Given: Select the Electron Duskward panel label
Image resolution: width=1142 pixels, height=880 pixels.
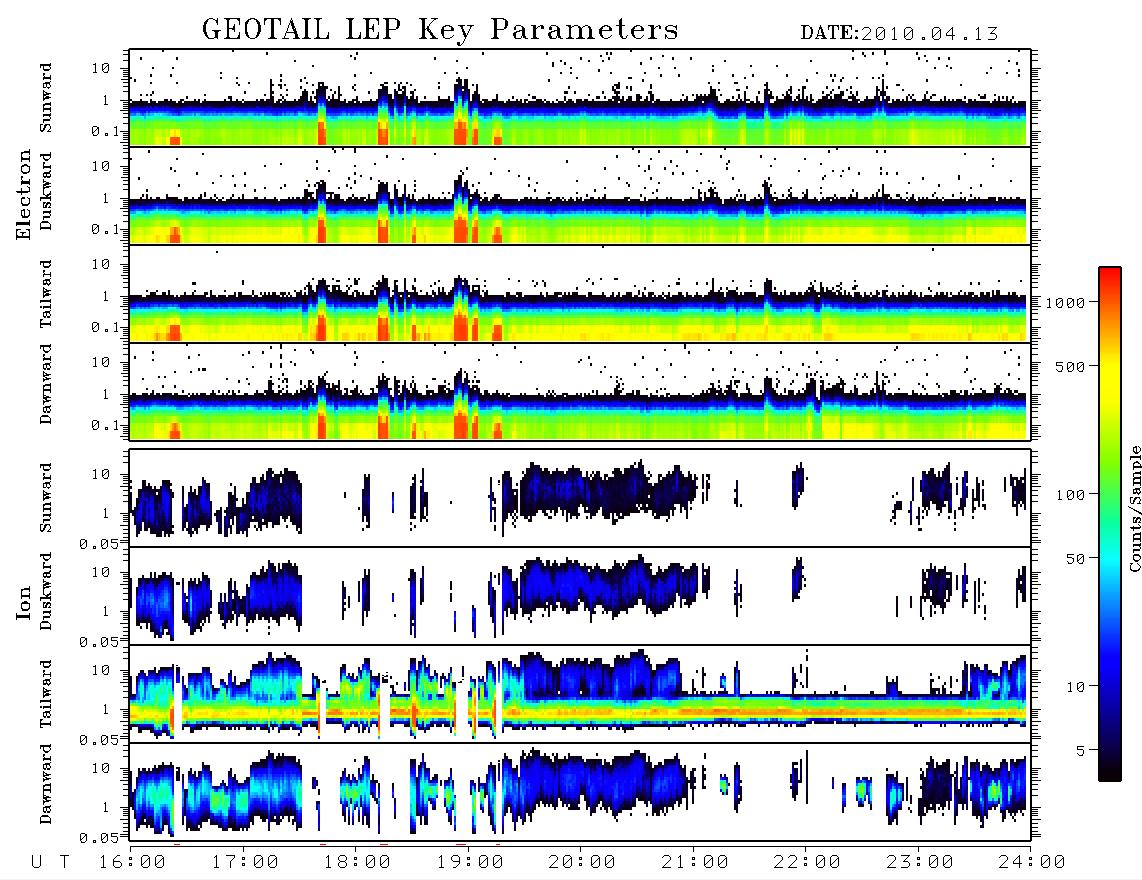Looking at the screenshot, I should coord(46,191).
